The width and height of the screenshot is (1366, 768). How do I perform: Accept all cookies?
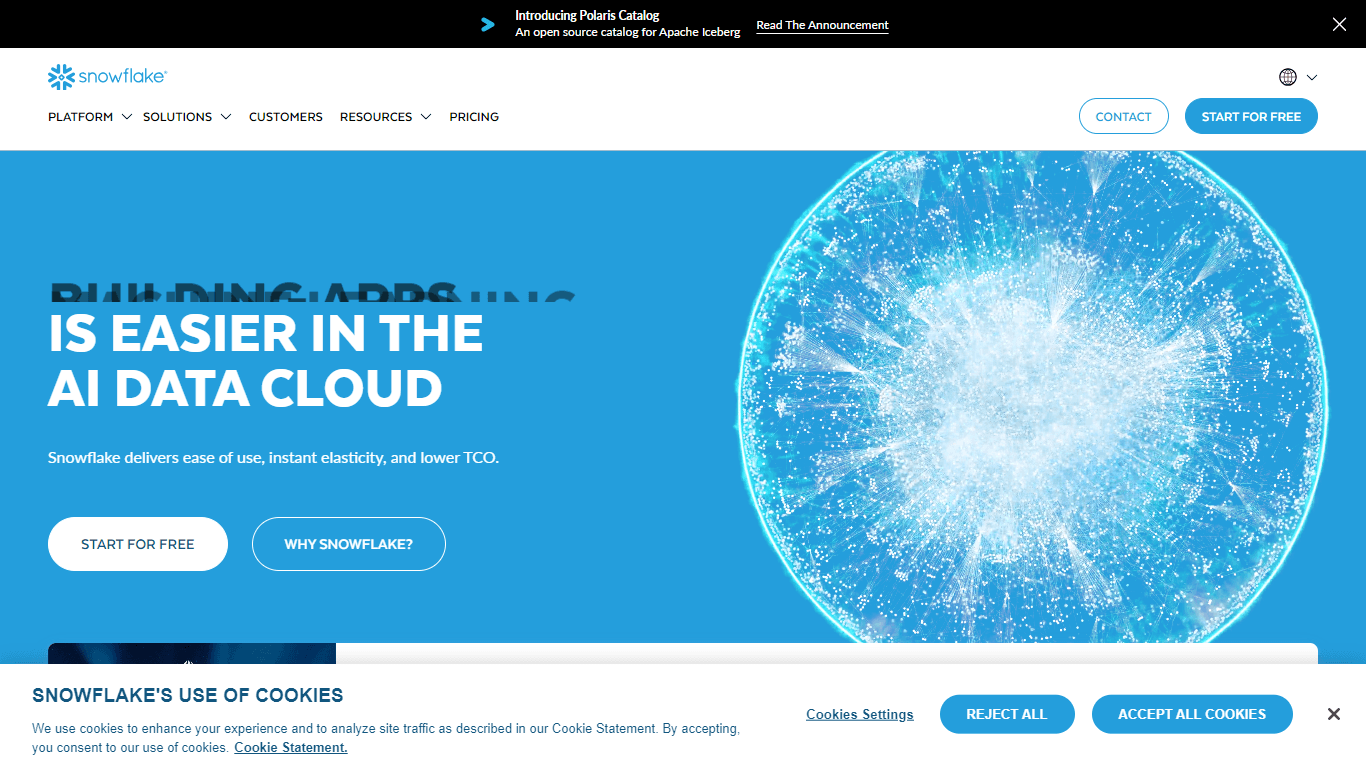[1192, 714]
